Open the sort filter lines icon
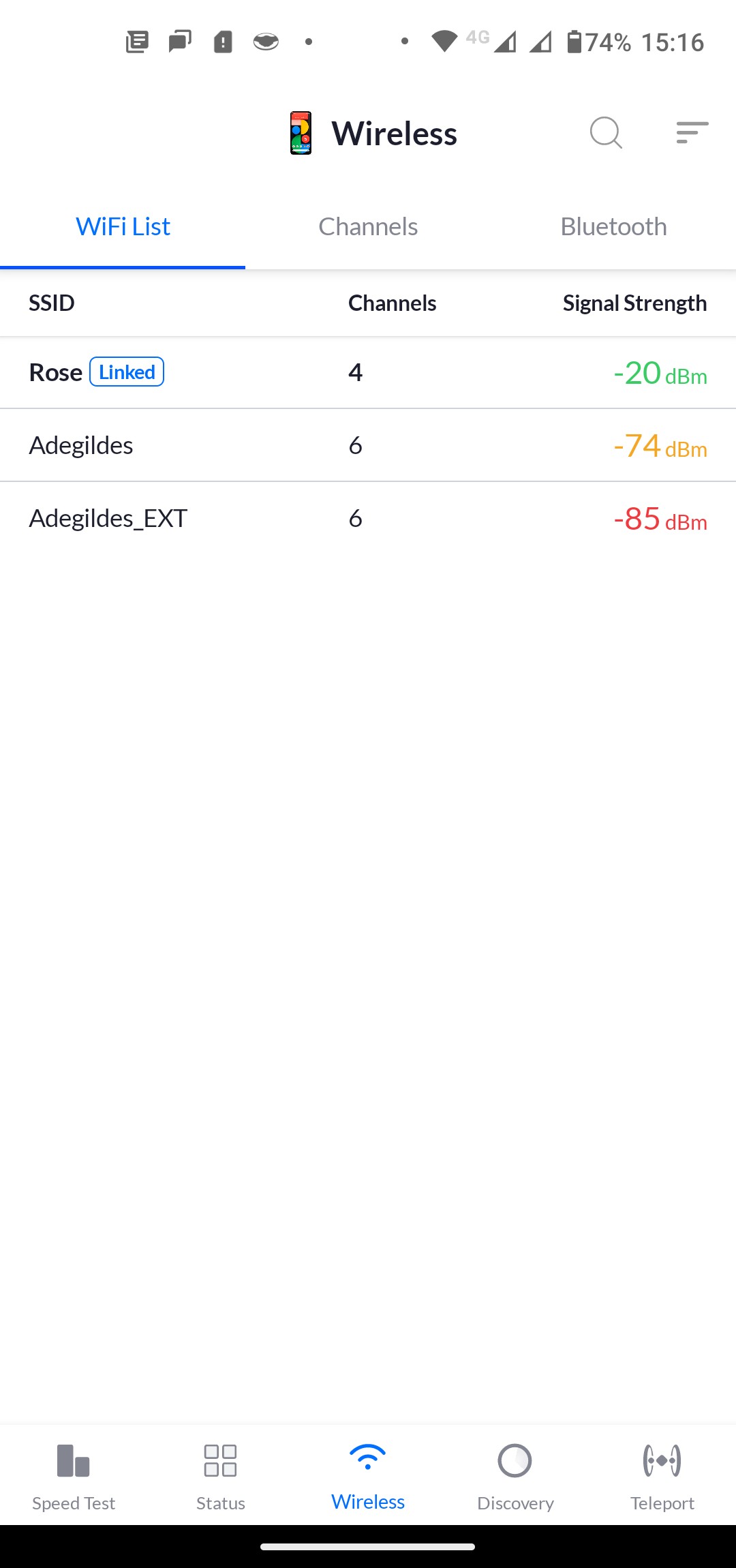 click(692, 132)
